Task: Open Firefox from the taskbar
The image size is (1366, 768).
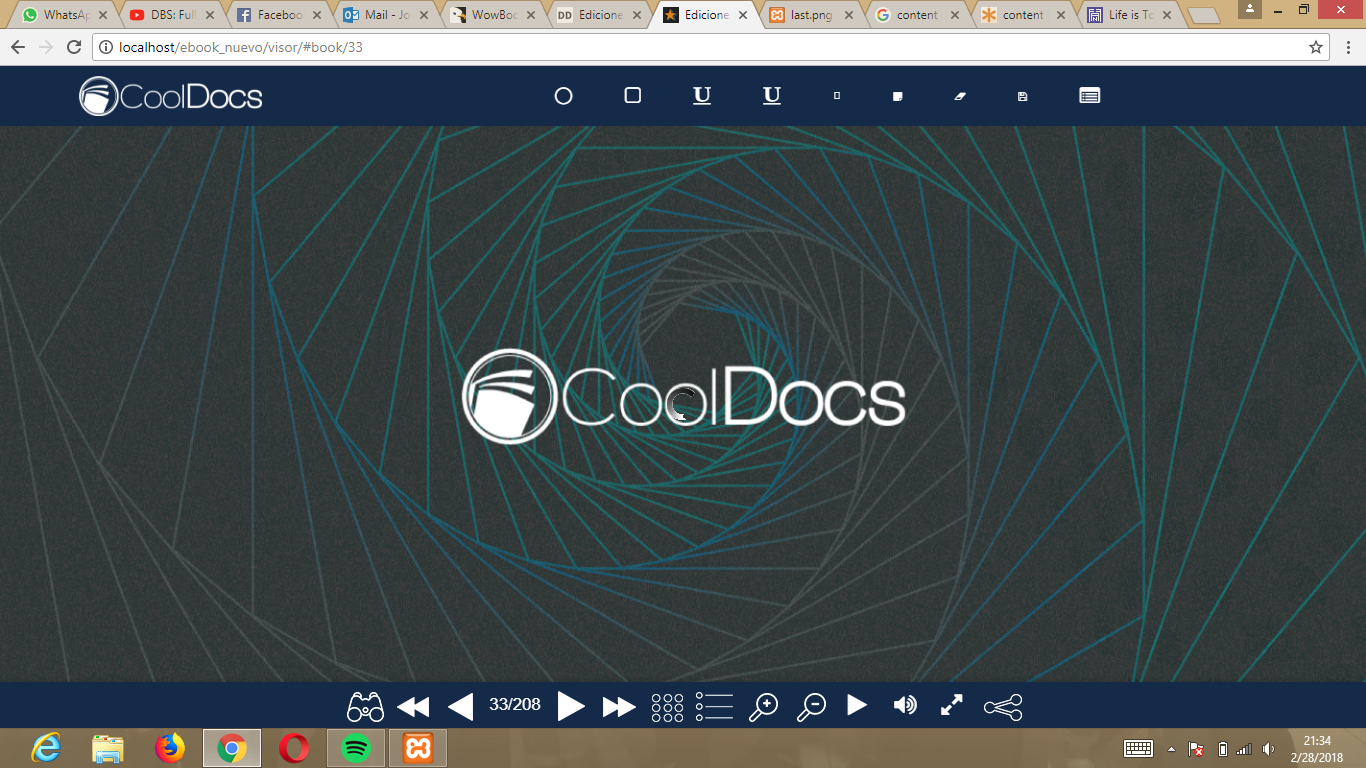Action: [170, 747]
